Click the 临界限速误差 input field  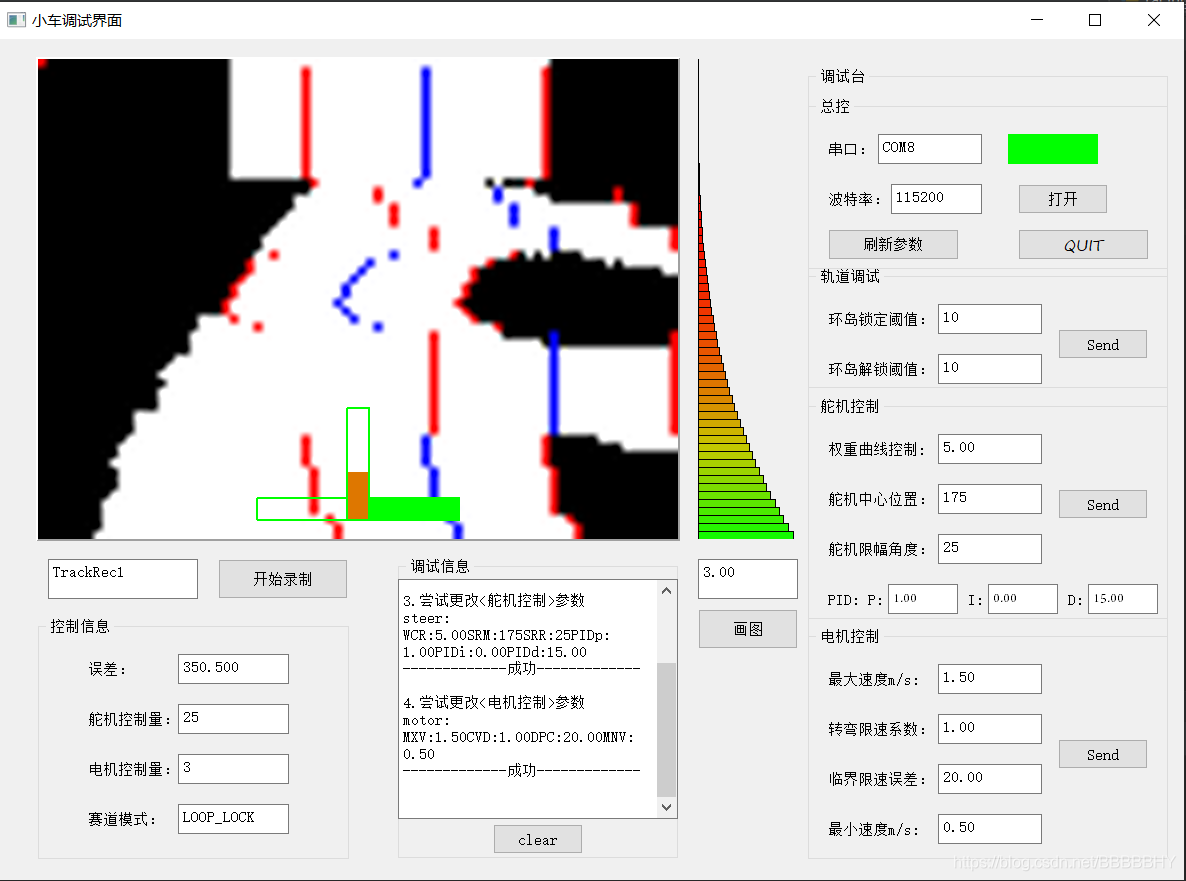click(989, 778)
